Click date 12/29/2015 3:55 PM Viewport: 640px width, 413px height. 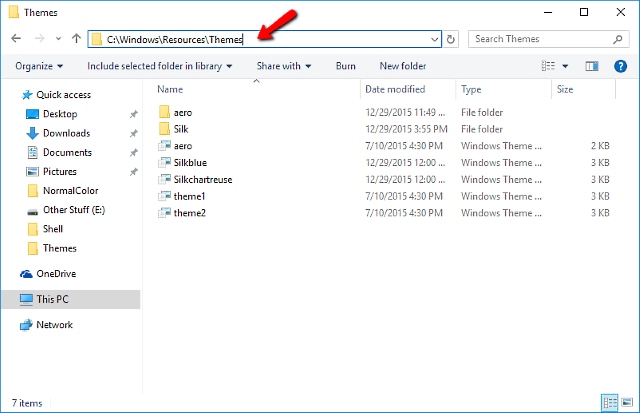[406, 129]
